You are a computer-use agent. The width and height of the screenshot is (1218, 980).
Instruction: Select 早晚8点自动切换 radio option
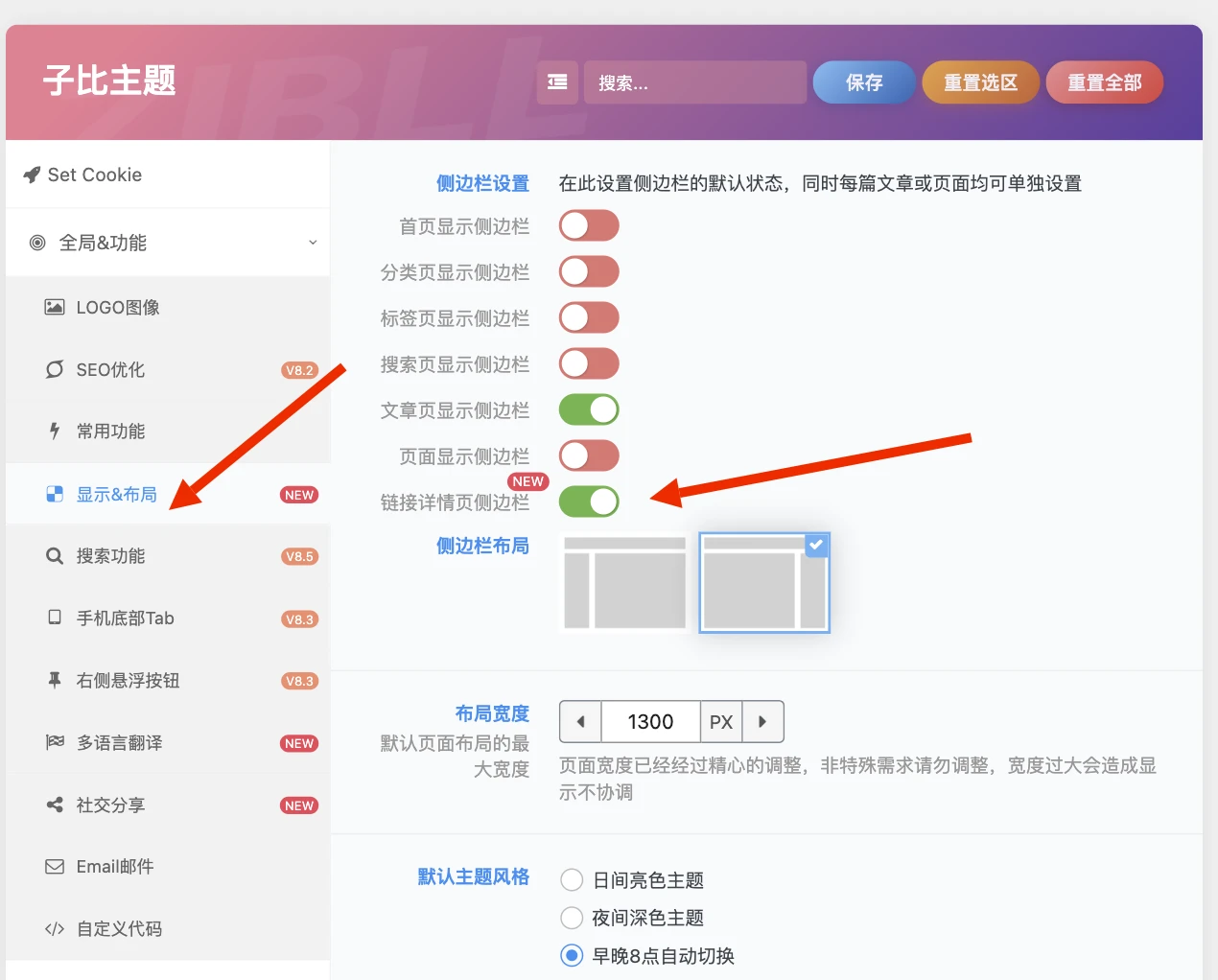click(572, 956)
